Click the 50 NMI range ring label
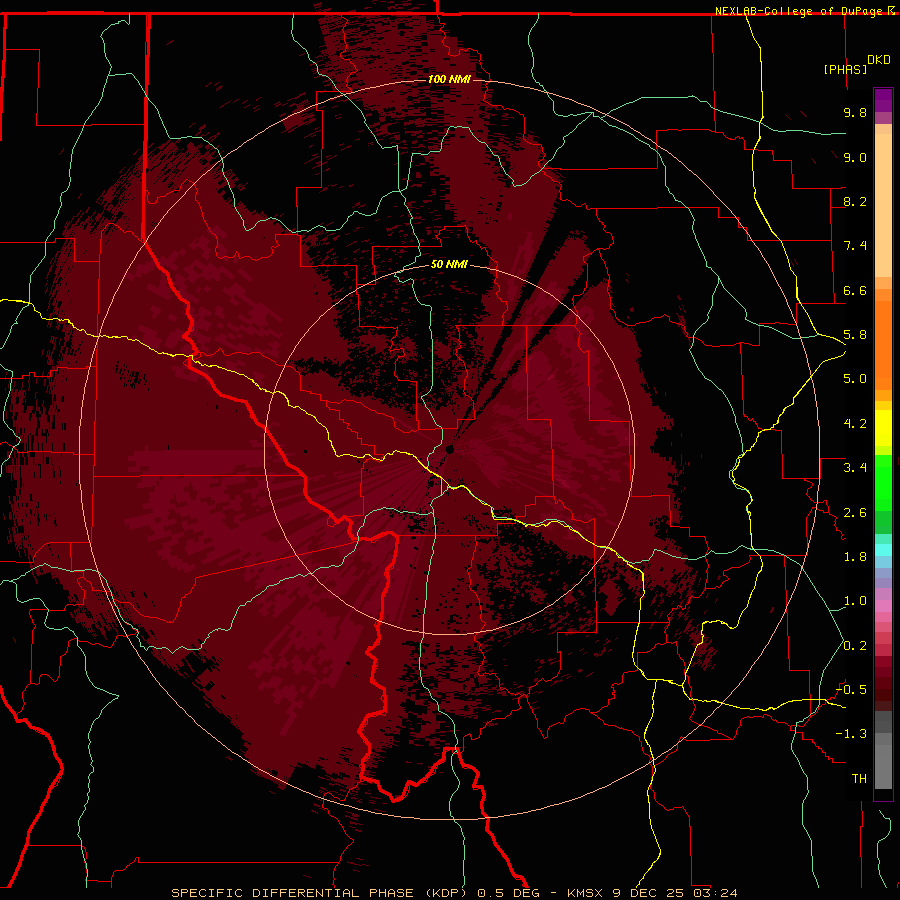Screen dimensions: 900x900 coord(449,264)
